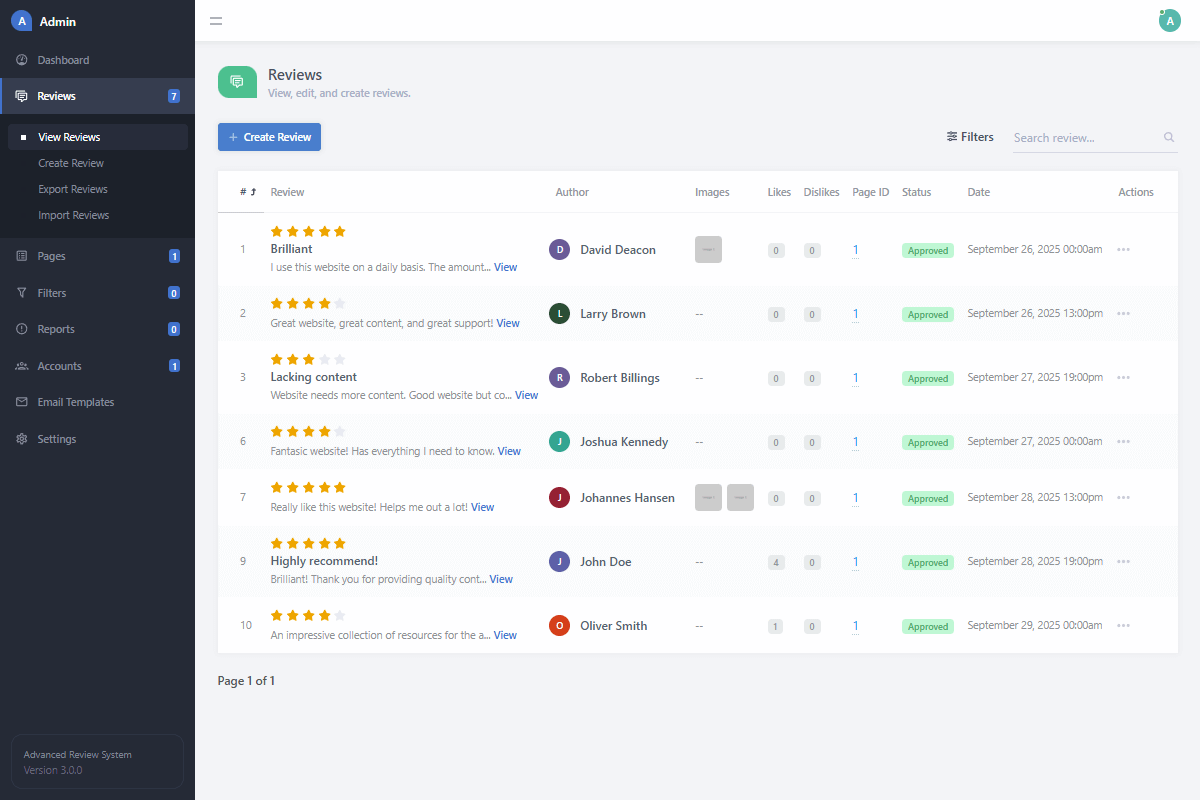Open Export Reviews from the sidebar menu
Image resolution: width=1200 pixels, height=800 pixels.
coord(70,188)
